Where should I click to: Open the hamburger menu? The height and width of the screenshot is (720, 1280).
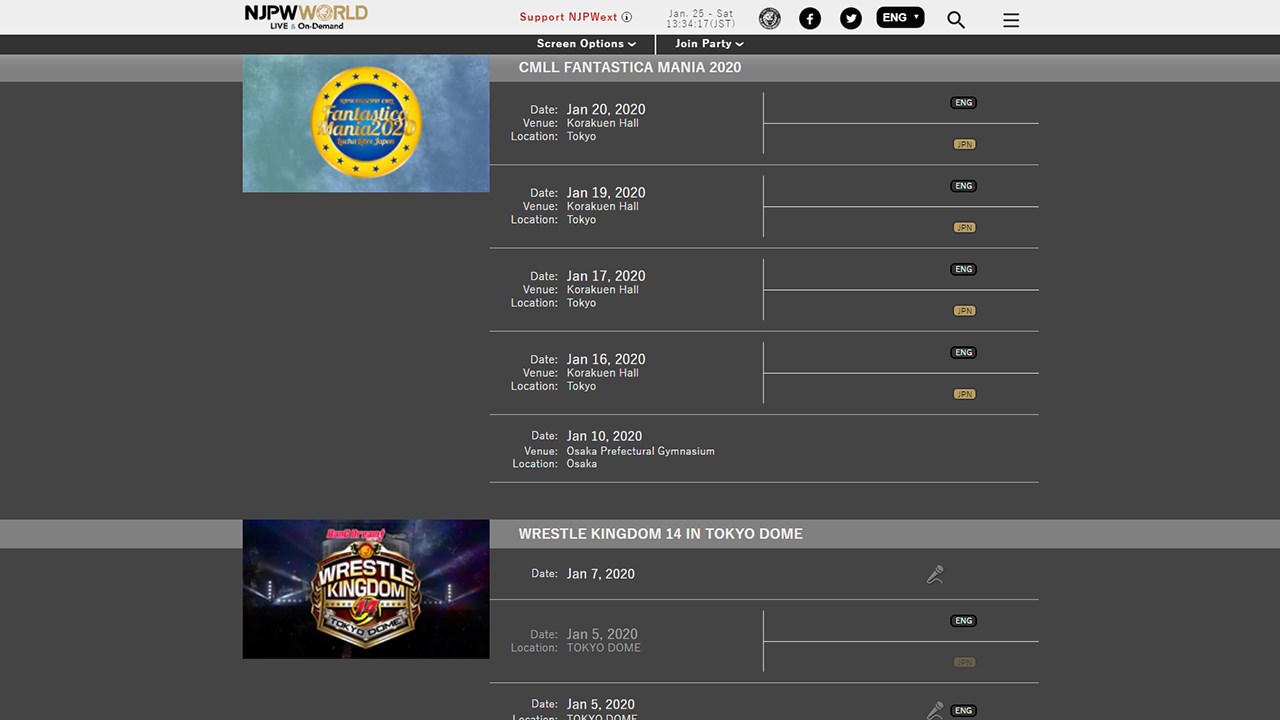click(x=1011, y=20)
